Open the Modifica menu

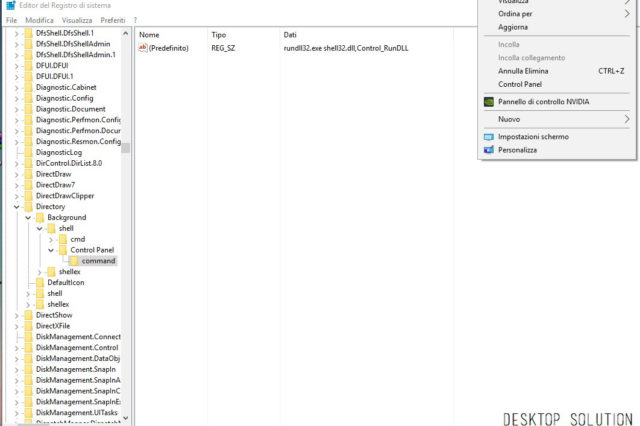coord(39,20)
